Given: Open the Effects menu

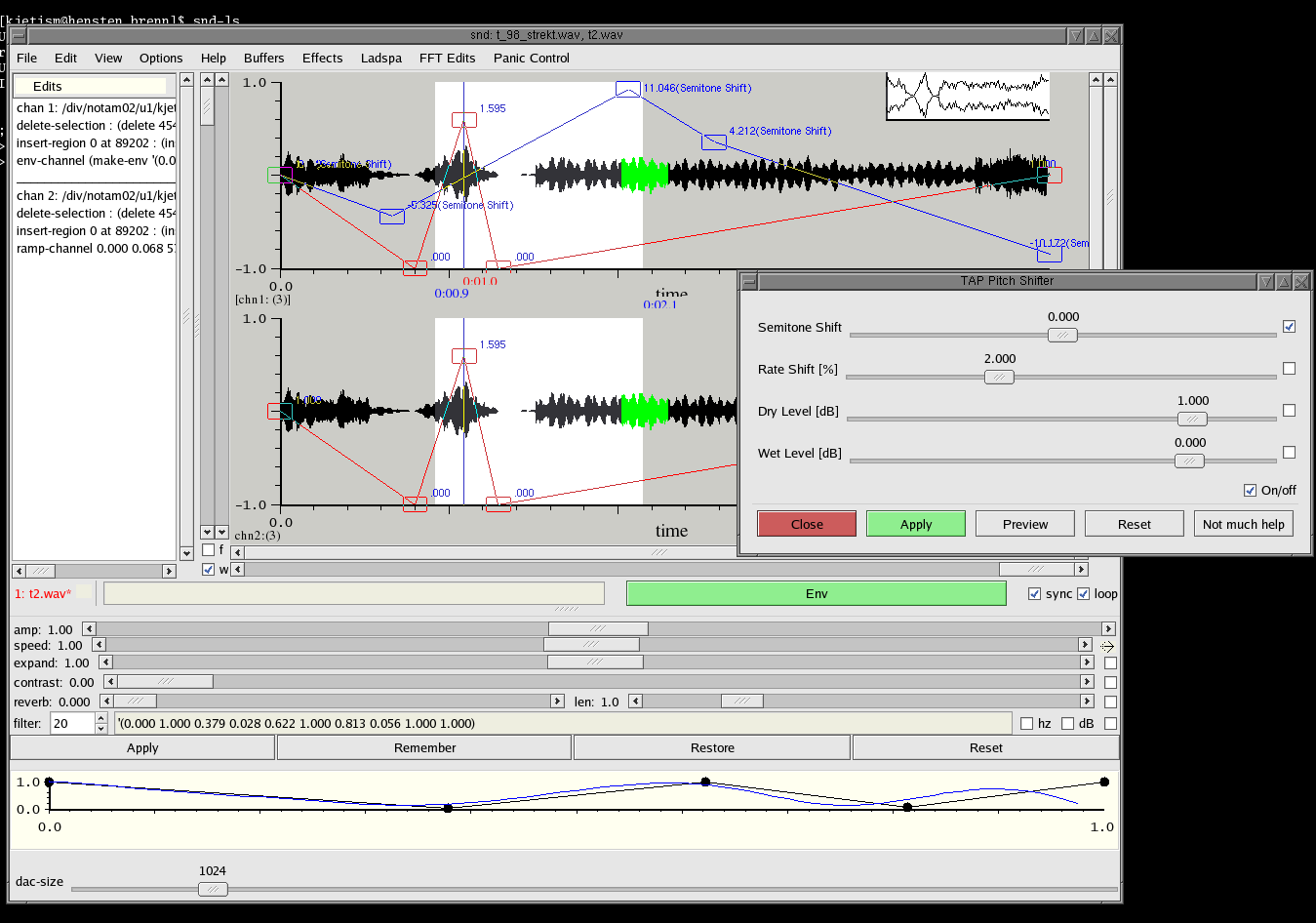Looking at the screenshot, I should pos(322,59).
